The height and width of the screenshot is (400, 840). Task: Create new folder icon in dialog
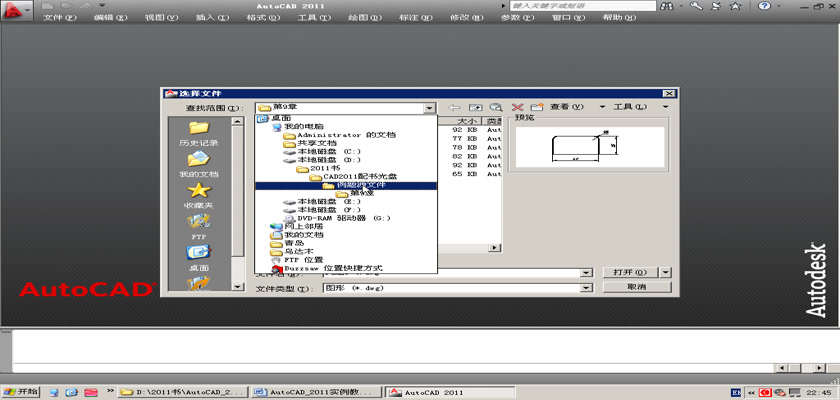[x=537, y=107]
